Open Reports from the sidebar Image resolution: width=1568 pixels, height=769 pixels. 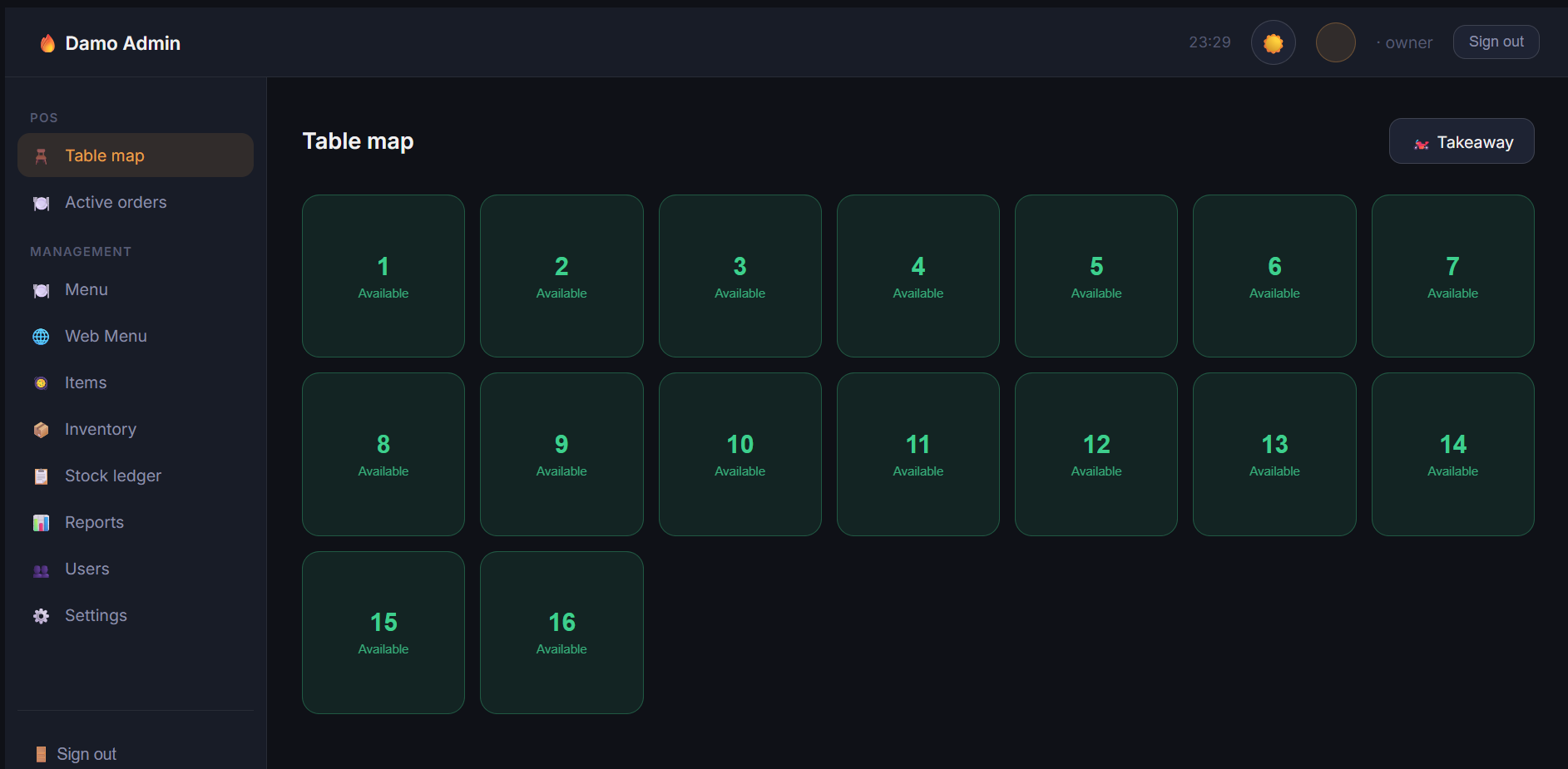click(x=136, y=522)
